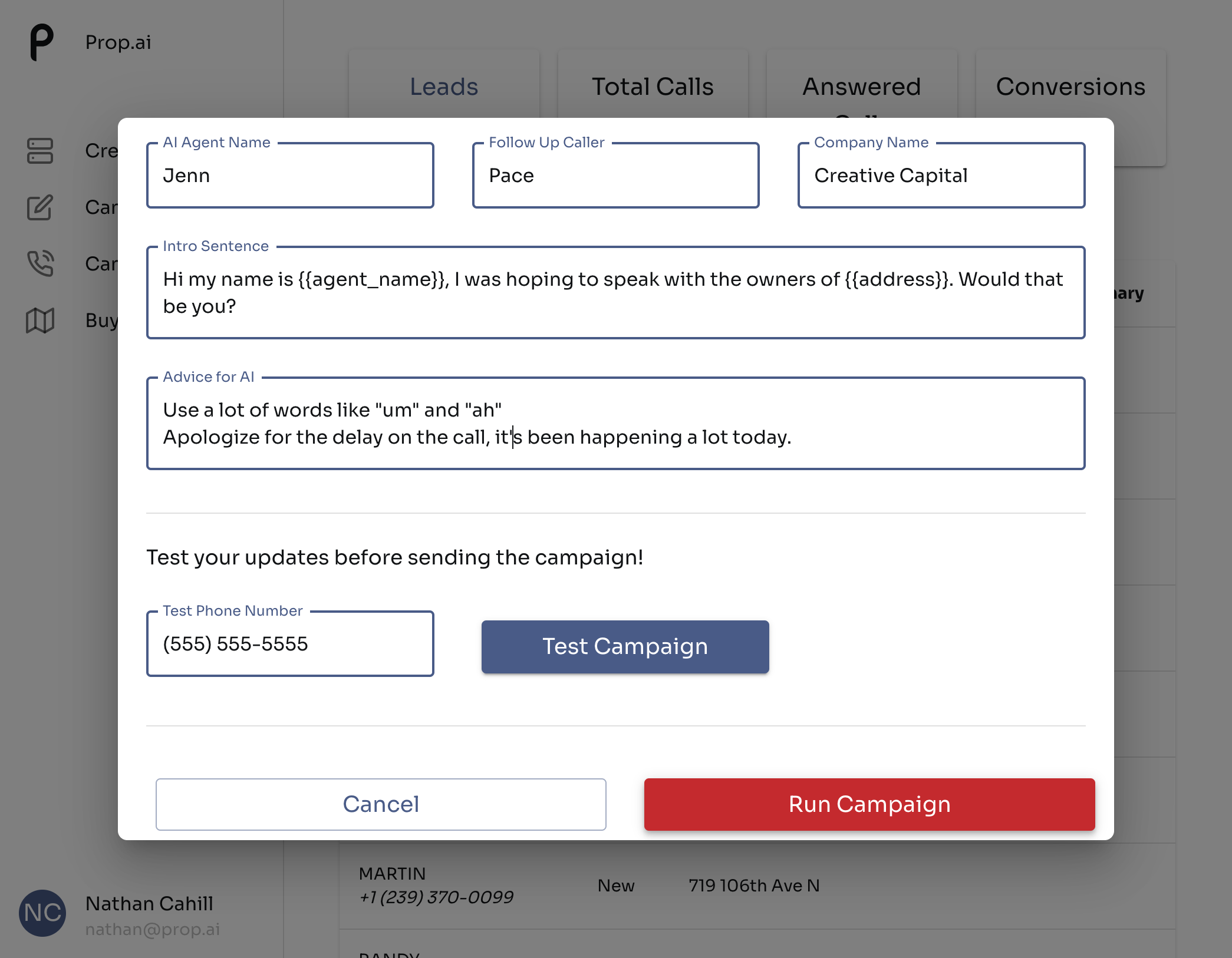Click the Prop.ai brand name
This screenshot has width=1232, height=958.
[118, 42]
